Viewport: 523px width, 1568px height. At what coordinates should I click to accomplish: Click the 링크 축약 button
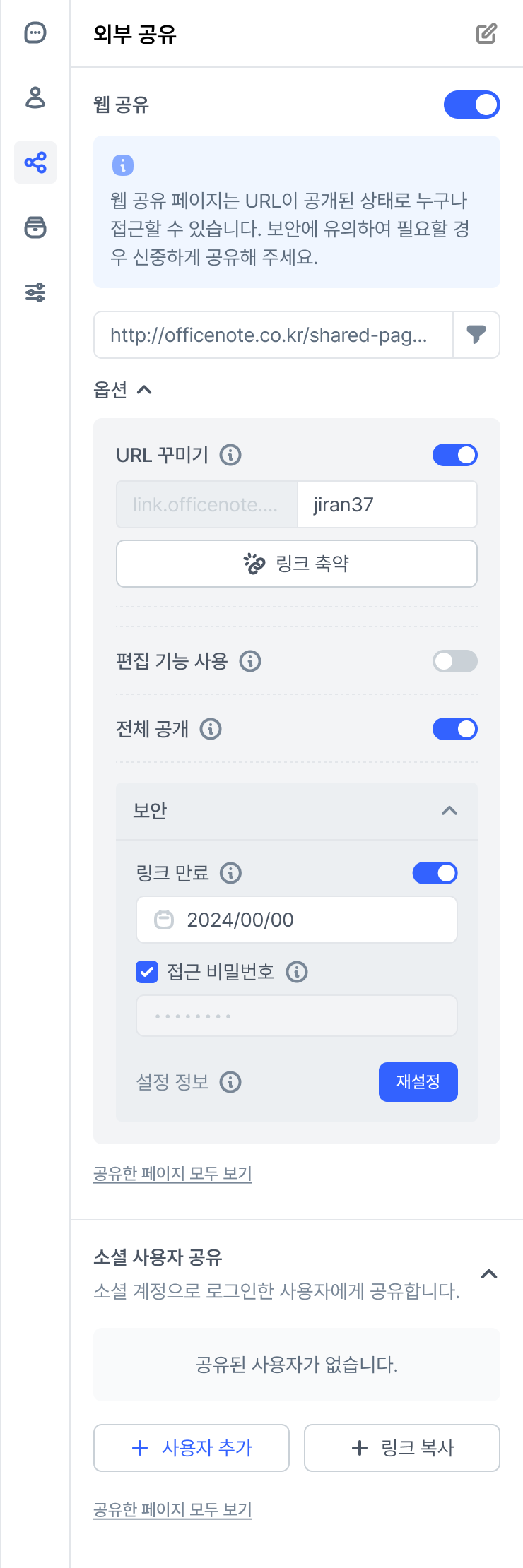(296, 564)
